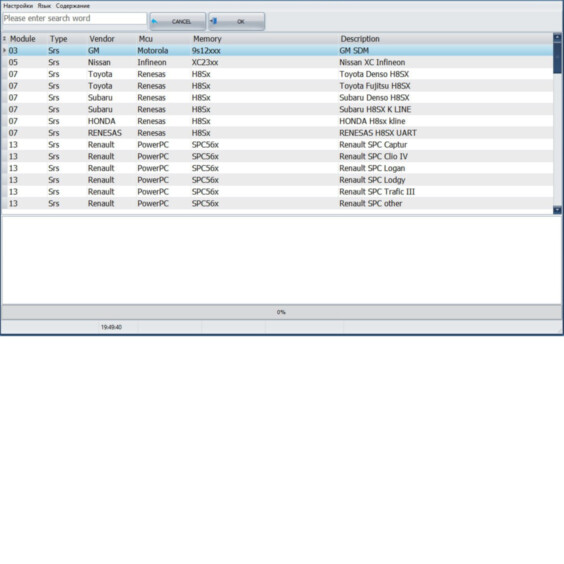Sort by the Vendor column header
The width and height of the screenshot is (564, 564).
coord(102,39)
